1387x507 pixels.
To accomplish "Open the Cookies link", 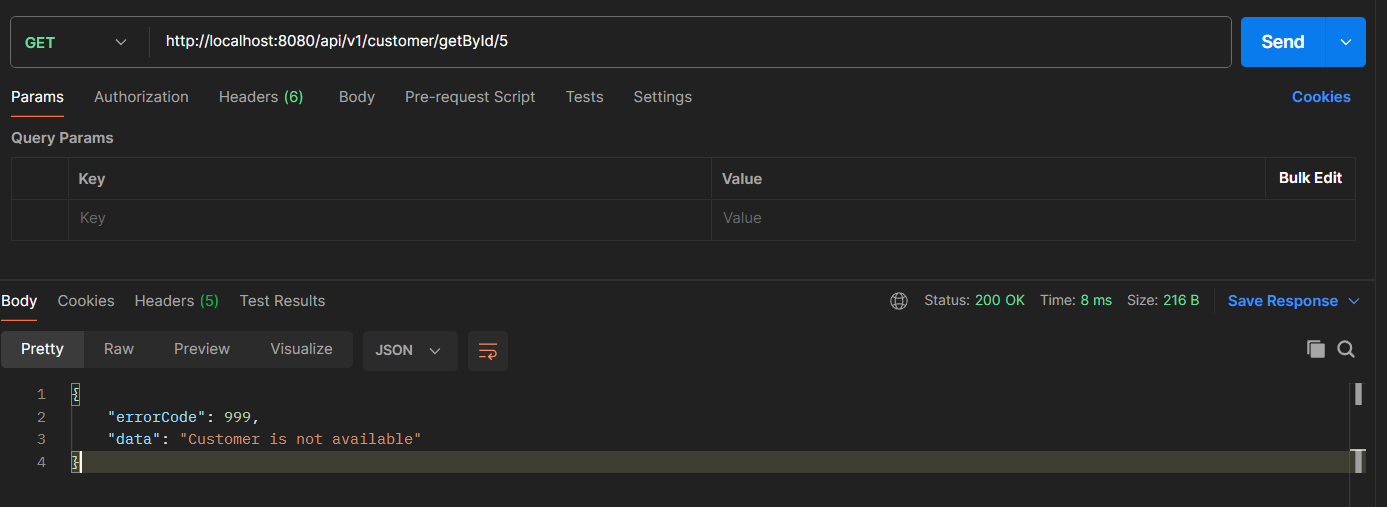I will click(x=1320, y=97).
